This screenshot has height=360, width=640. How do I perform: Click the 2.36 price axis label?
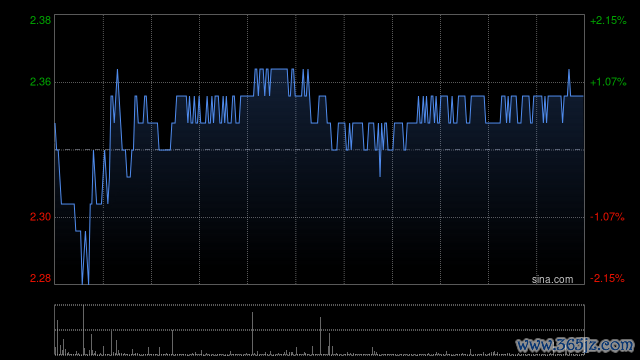40,82
